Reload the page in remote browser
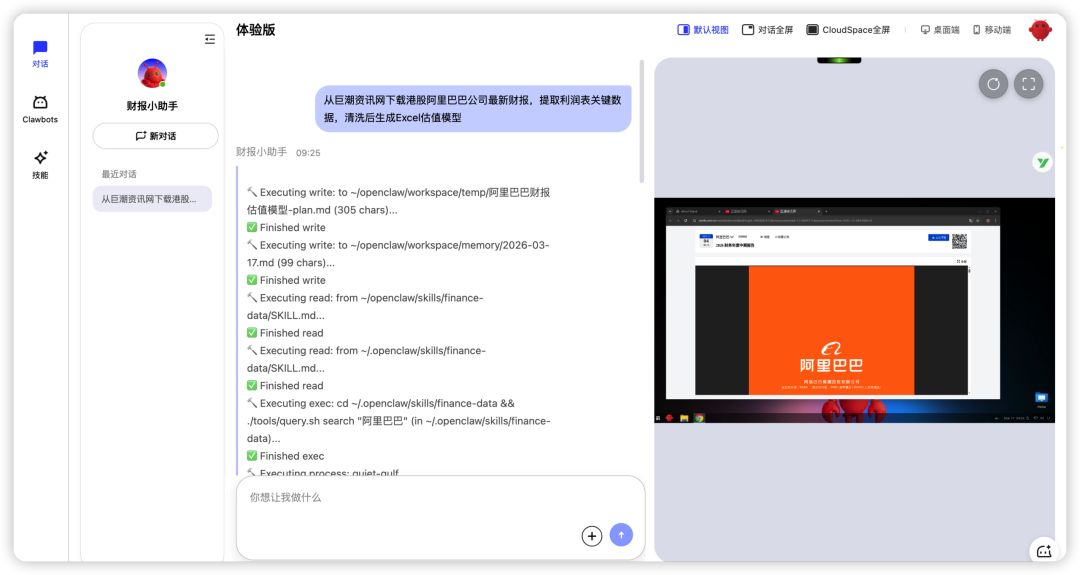Screen dimensions: 1080x575 pyautogui.click(x=685, y=220)
